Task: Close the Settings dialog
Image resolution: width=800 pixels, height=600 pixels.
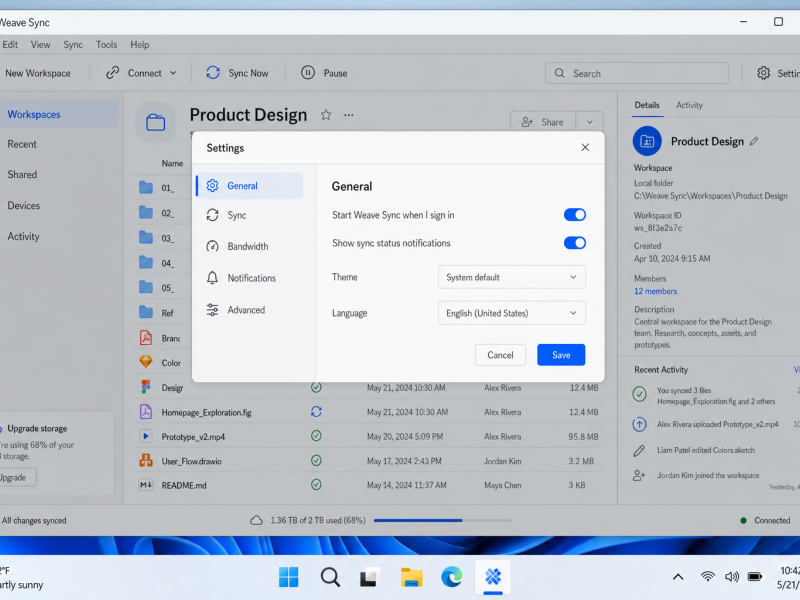Action: click(x=585, y=147)
